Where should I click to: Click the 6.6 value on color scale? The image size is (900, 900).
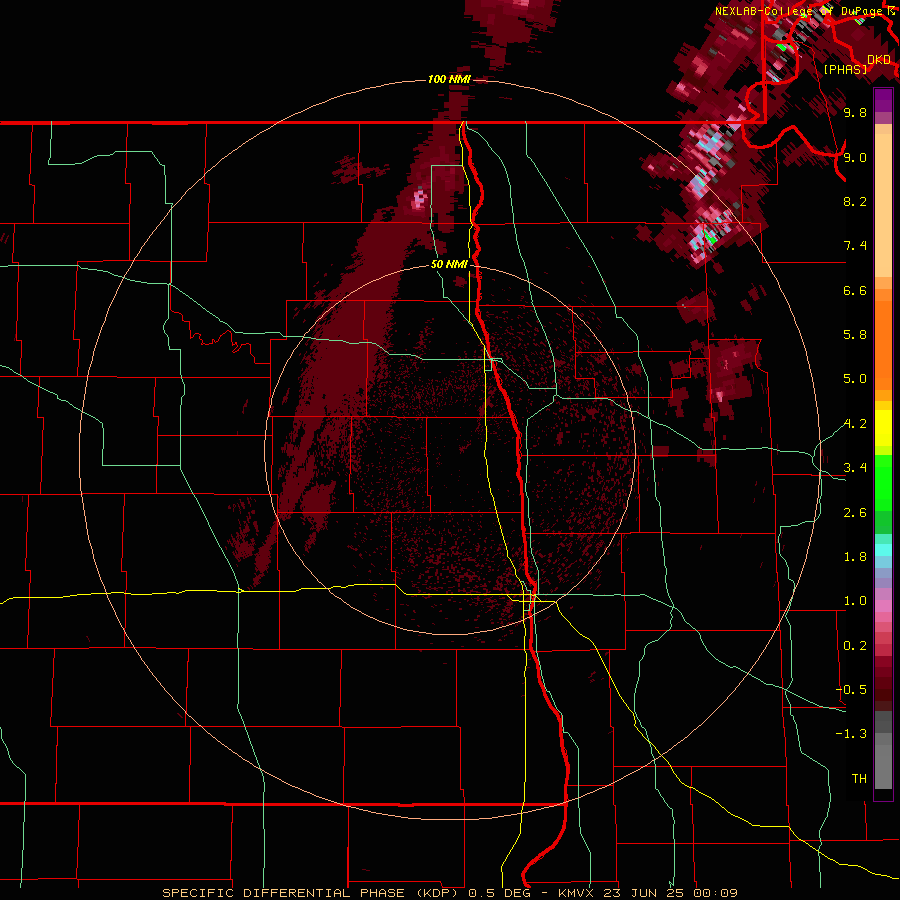click(855, 290)
